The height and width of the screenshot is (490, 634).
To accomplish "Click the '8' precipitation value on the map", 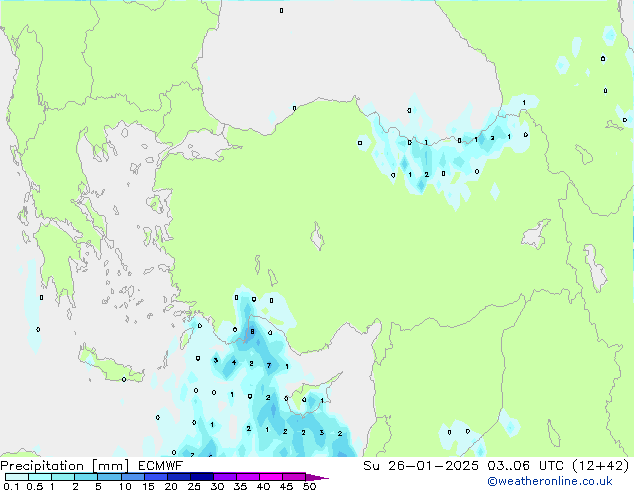I will pyautogui.click(x=252, y=332).
